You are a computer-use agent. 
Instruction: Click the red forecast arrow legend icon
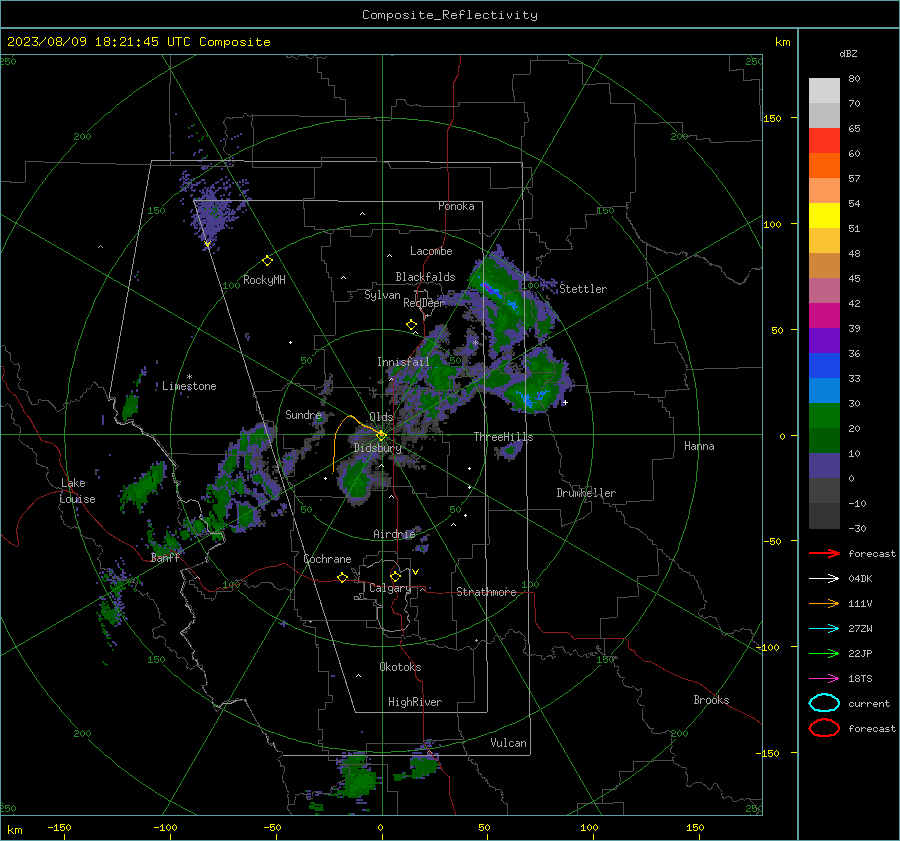click(824, 553)
